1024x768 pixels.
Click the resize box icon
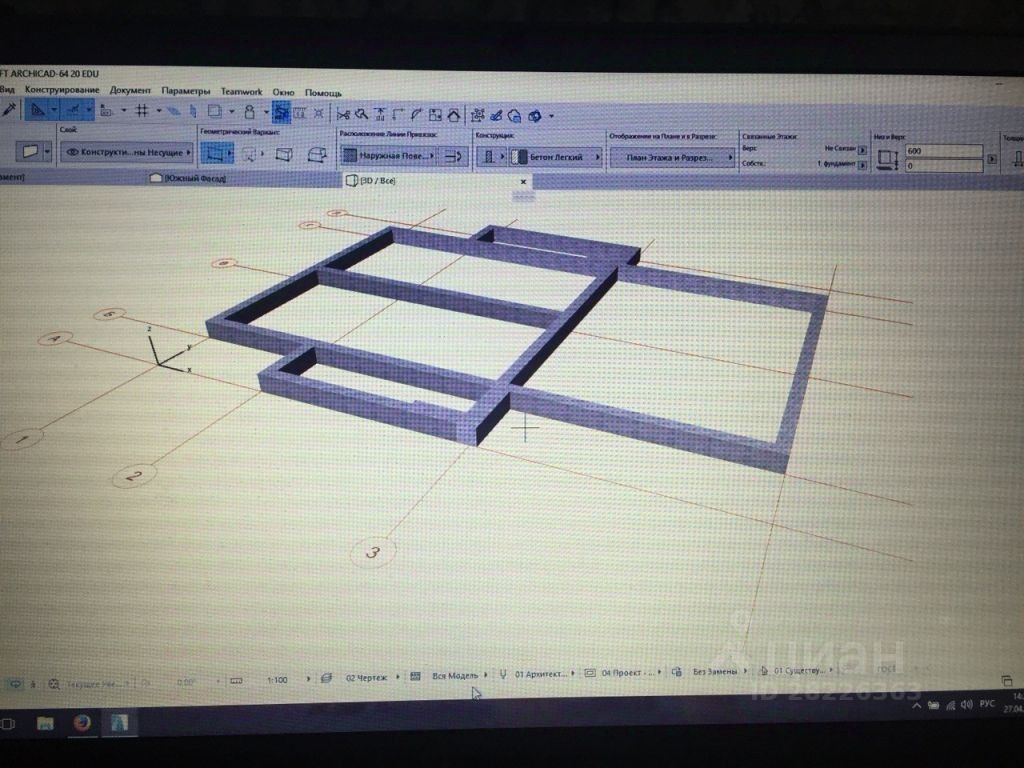435,116
